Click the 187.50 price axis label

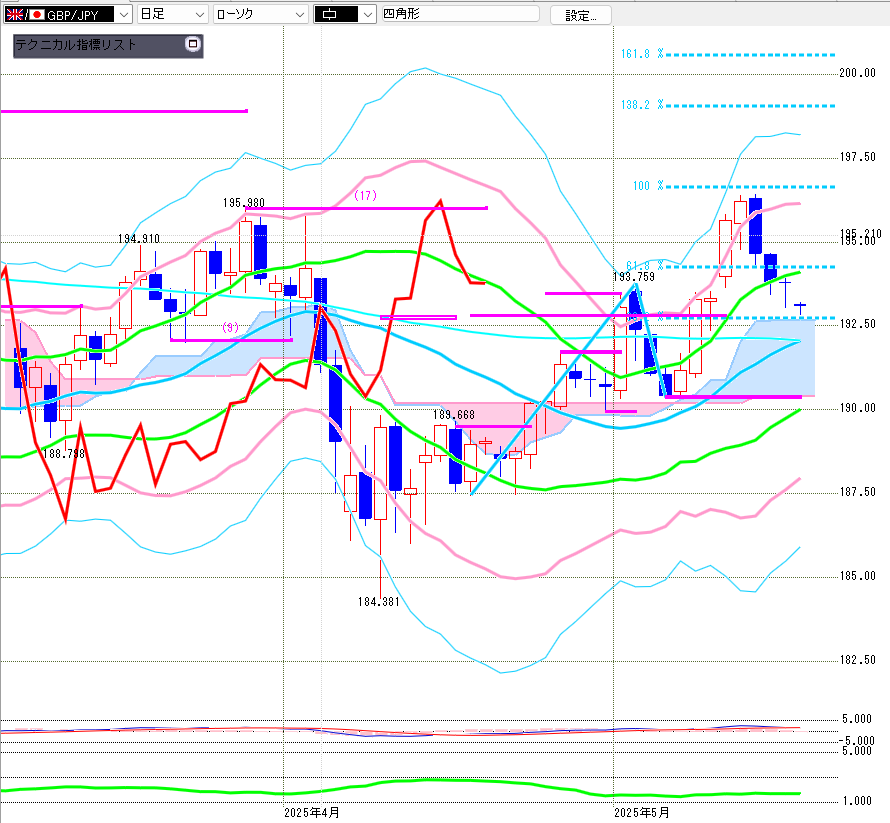point(857,492)
